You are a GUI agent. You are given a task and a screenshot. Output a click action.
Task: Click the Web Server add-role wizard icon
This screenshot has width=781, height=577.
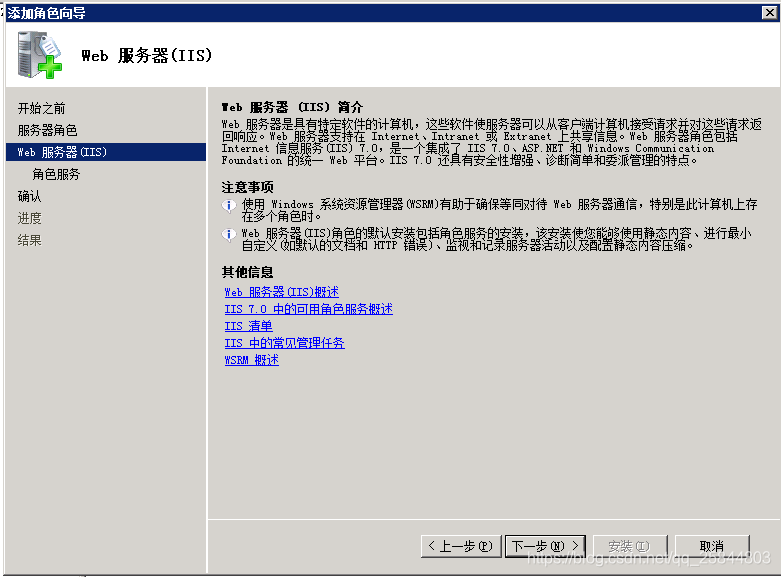click(40, 55)
